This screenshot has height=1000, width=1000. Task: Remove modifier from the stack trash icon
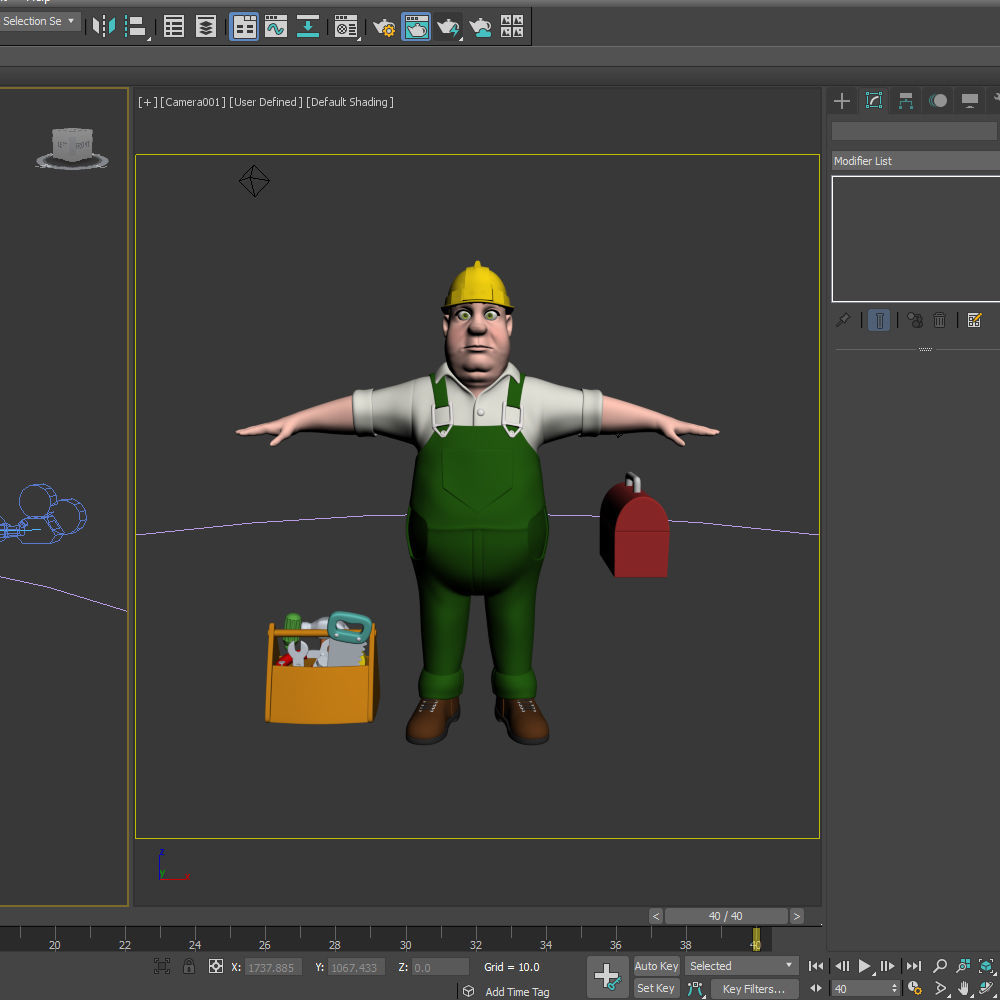point(939,320)
